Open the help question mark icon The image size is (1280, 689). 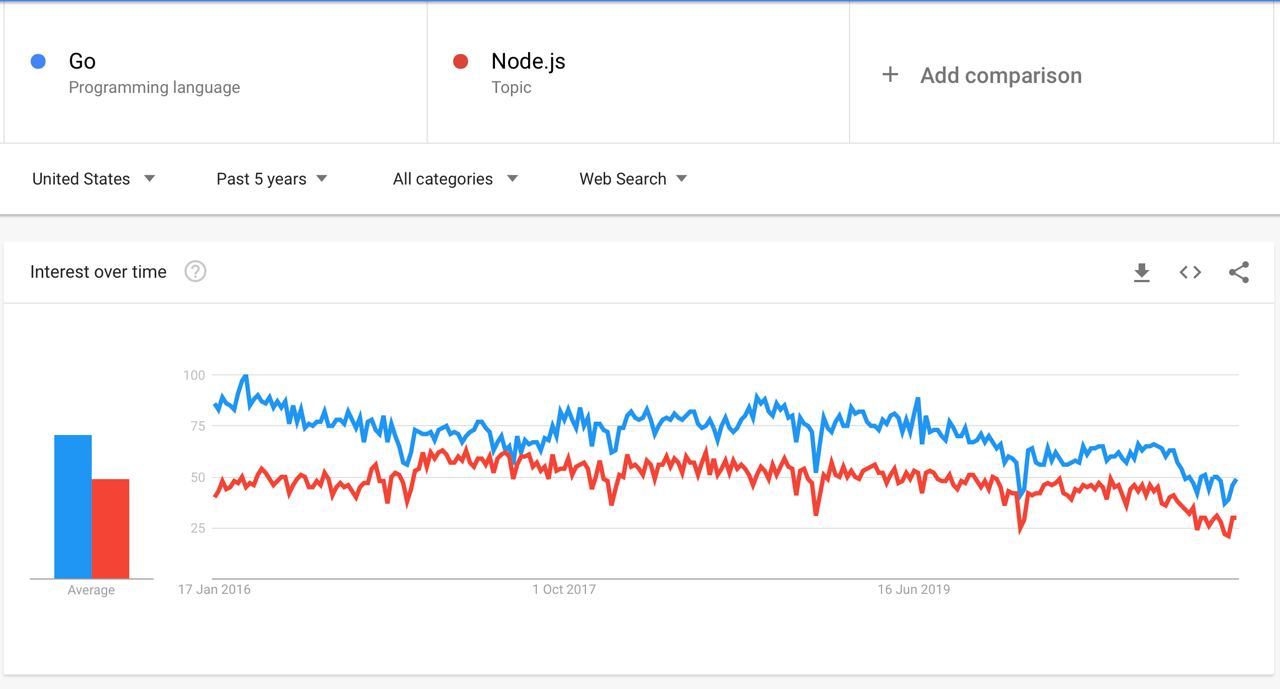[196, 271]
